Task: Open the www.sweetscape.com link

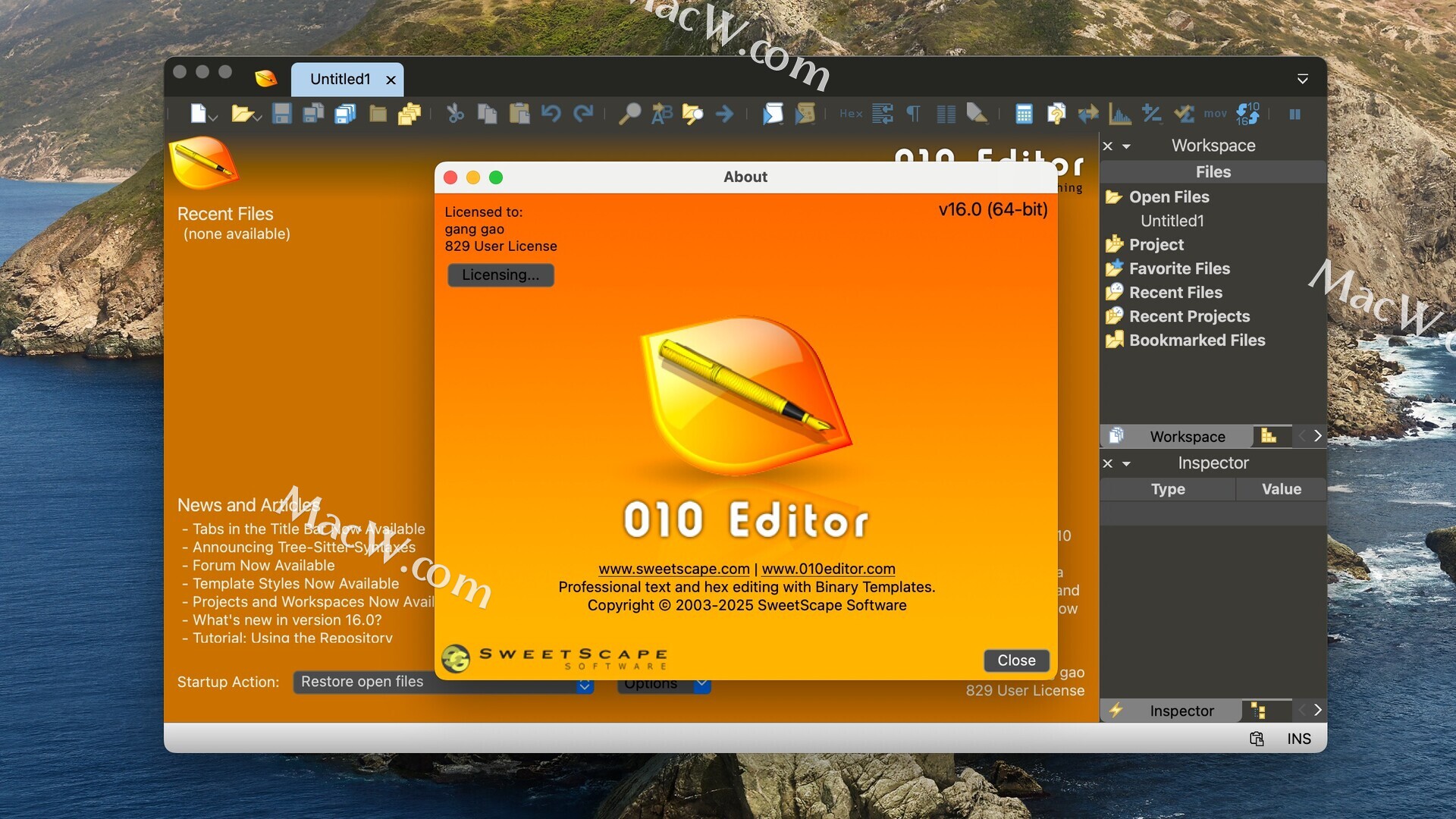Action: [x=674, y=569]
